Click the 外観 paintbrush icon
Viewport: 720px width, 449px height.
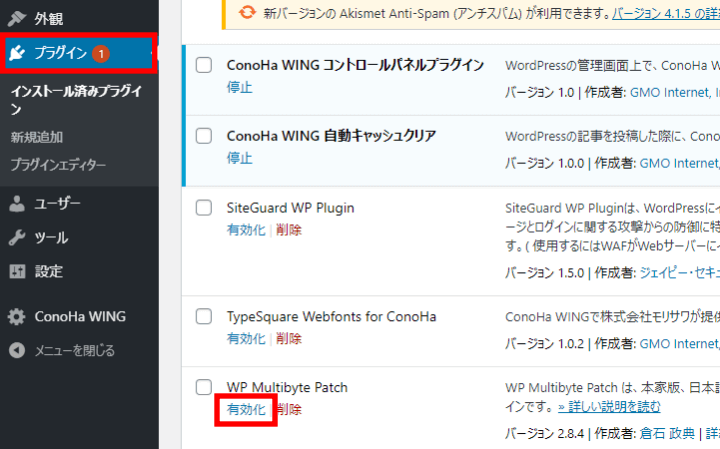click(17, 18)
